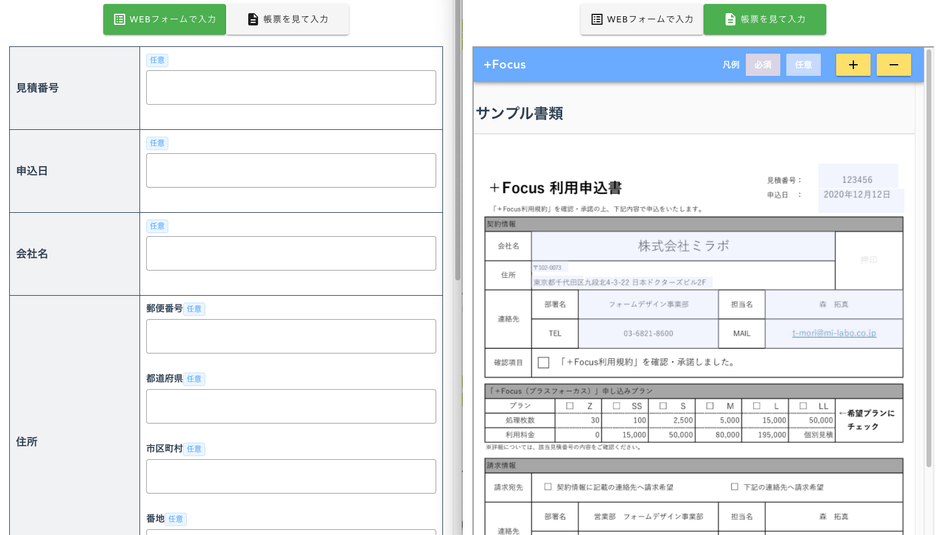940x535 pixels.
Task: Check '下記の連絡先へ請求希望' checkbox
Action: click(x=734, y=487)
